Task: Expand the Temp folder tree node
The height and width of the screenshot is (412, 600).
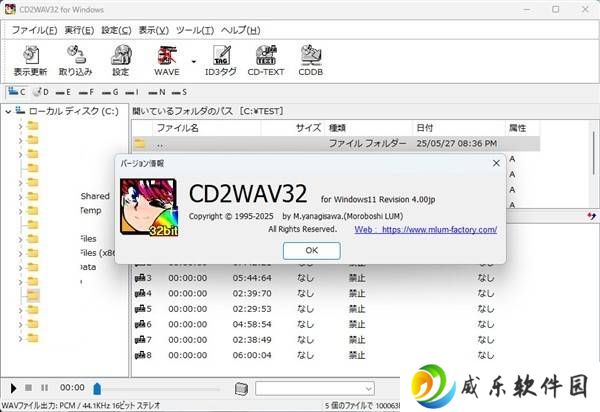Action: tap(20, 211)
